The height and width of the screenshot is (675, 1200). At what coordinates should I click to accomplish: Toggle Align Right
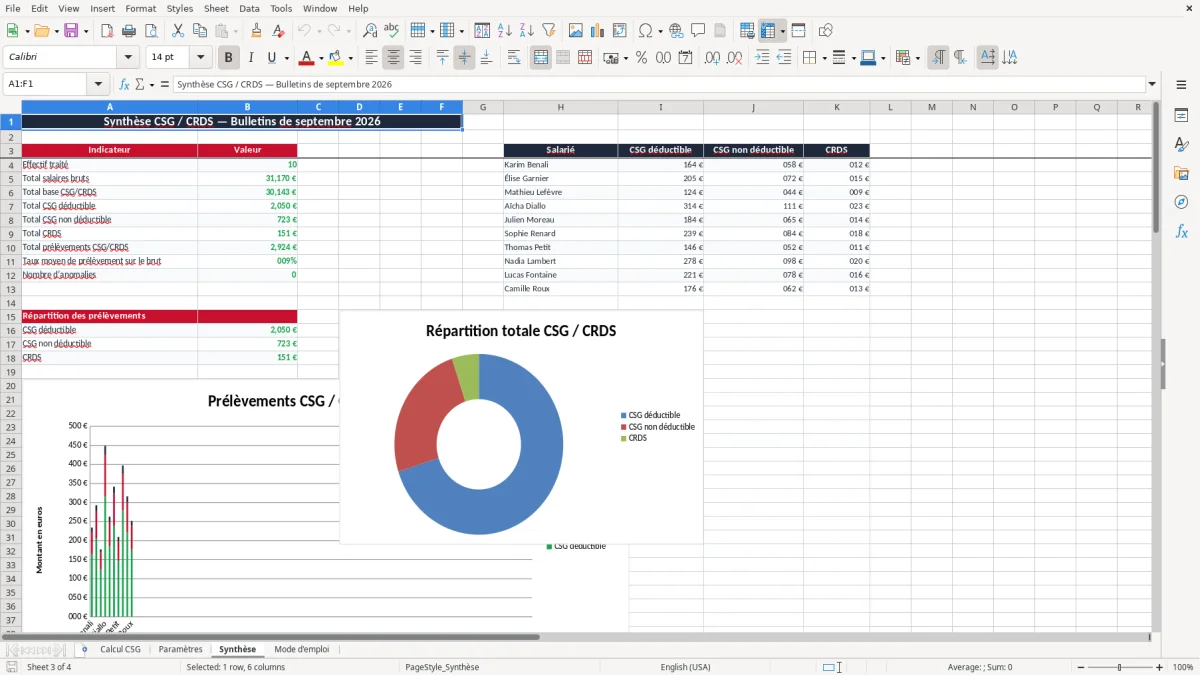point(415,58)
